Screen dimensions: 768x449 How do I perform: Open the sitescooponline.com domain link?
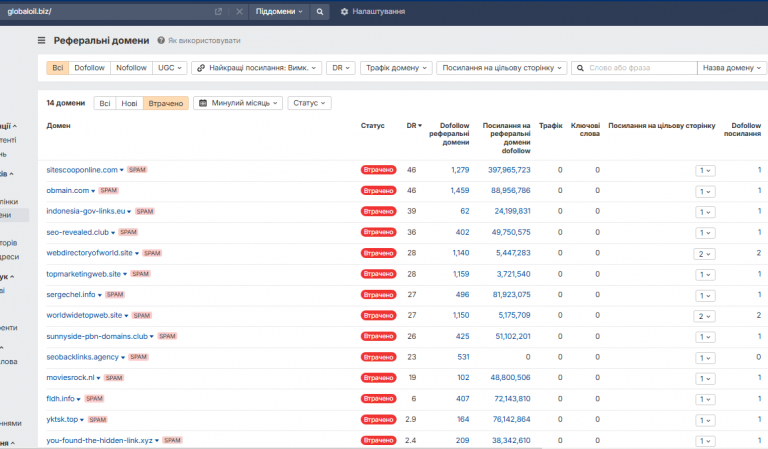click(x=82, y=170)
